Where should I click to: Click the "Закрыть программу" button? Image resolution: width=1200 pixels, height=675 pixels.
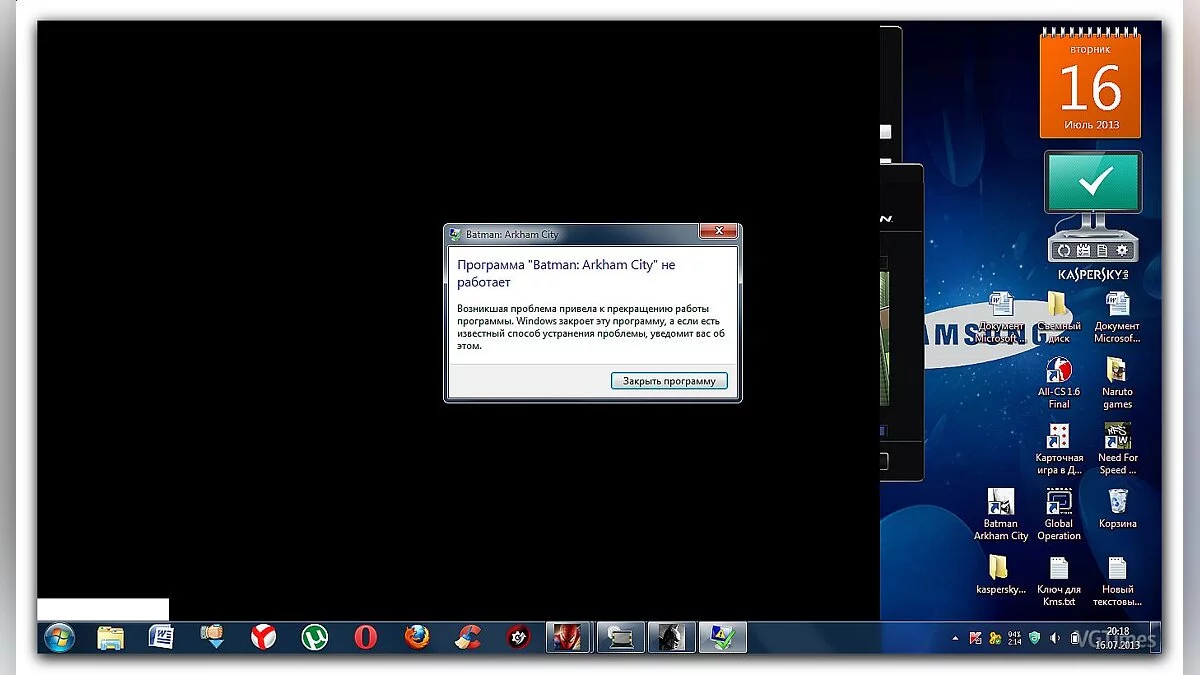tap(669, 381)
